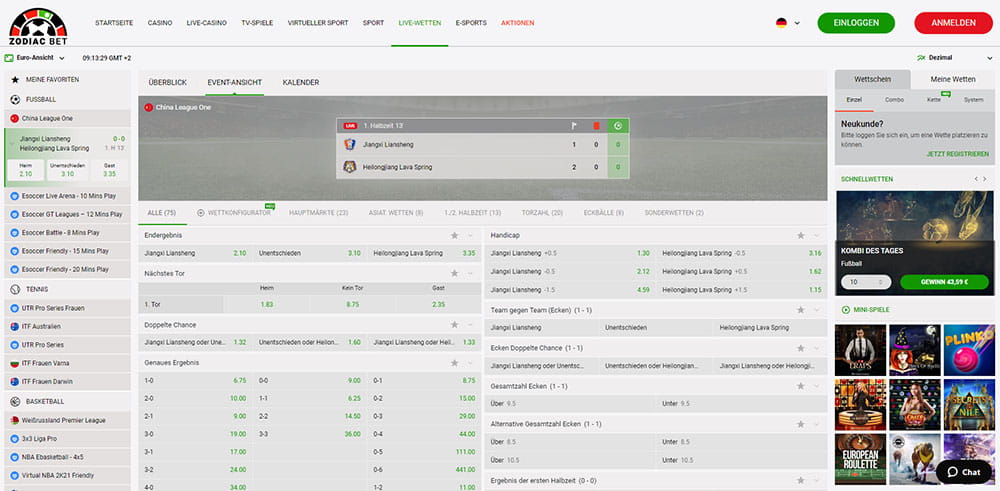Bet Unentschieden at 3.10 in Endergebnis

[310, 253]
